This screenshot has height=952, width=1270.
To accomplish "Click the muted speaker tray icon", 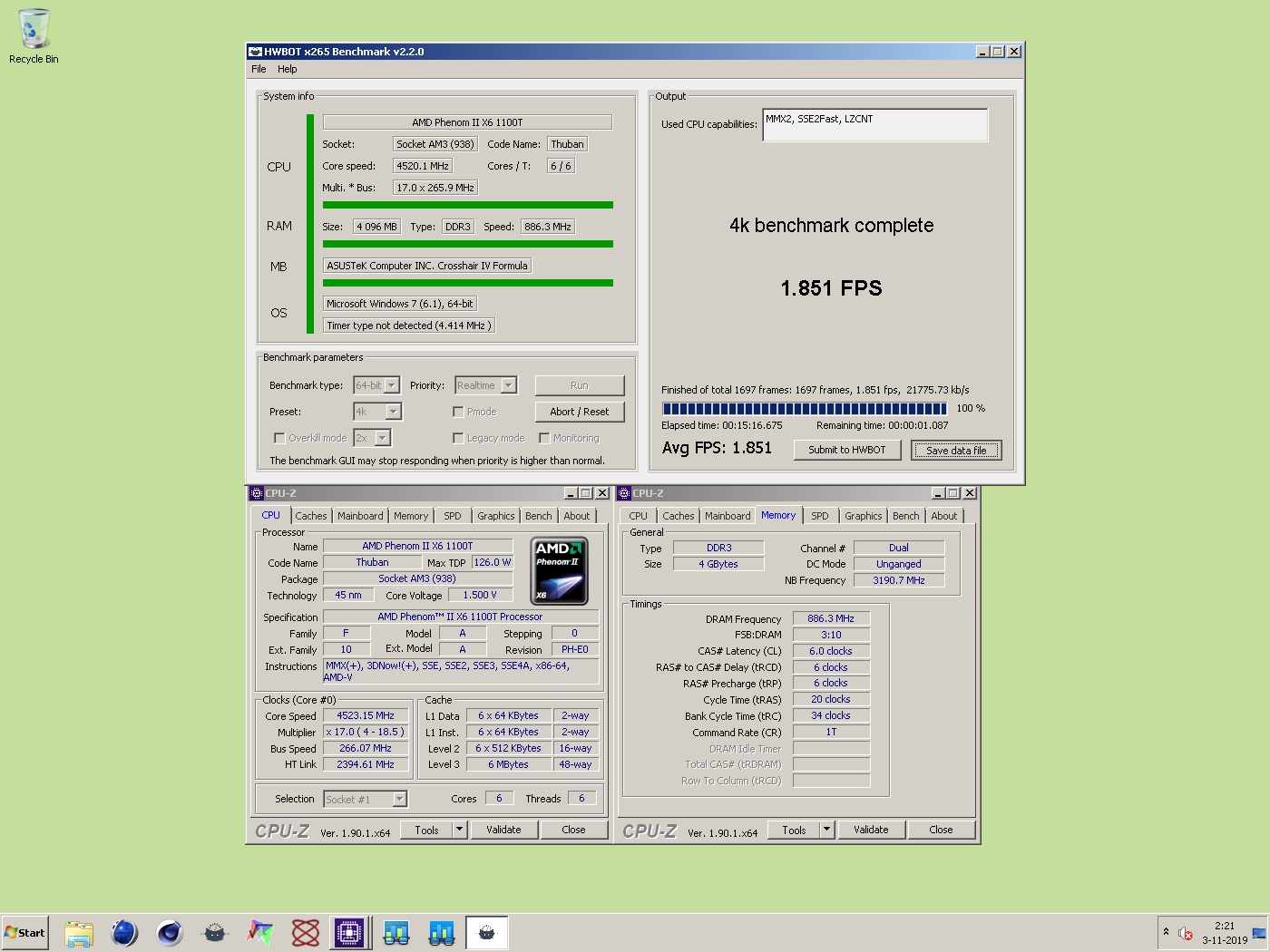I will tap(1186, 933).
